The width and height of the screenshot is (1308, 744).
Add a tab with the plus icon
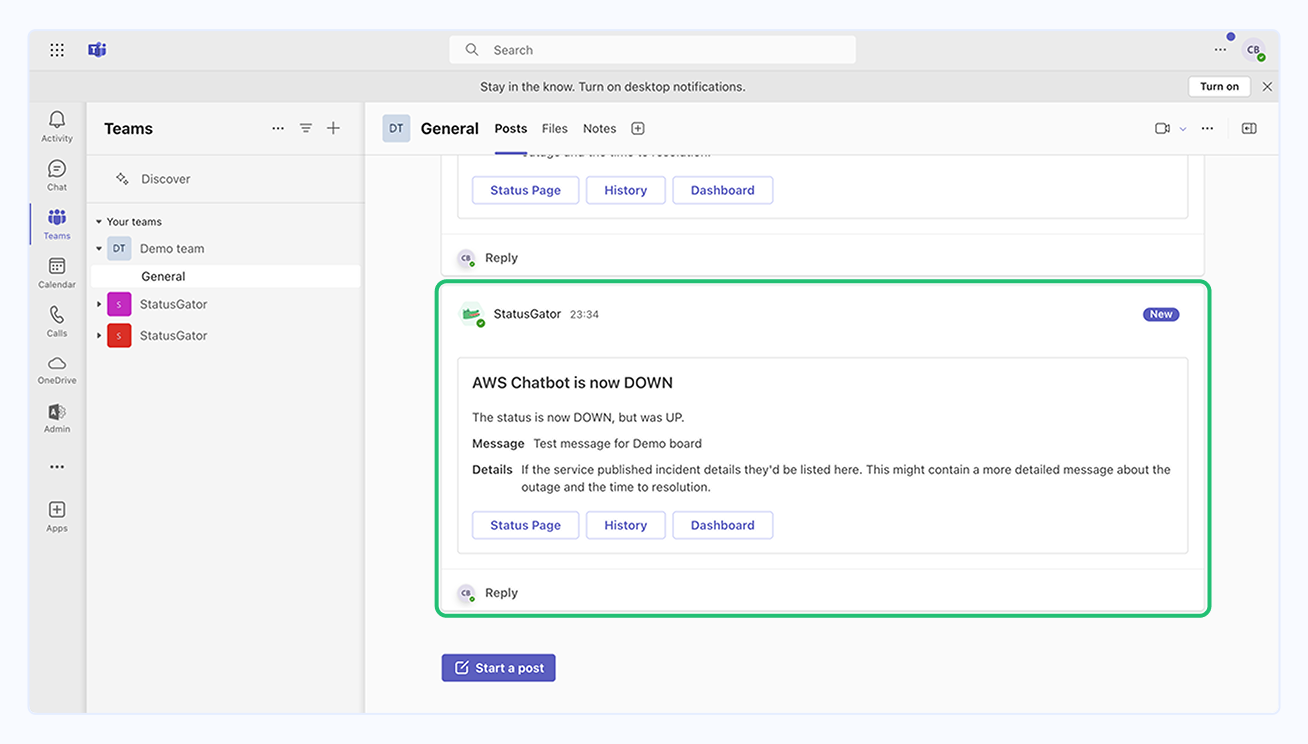pos(638,128)
